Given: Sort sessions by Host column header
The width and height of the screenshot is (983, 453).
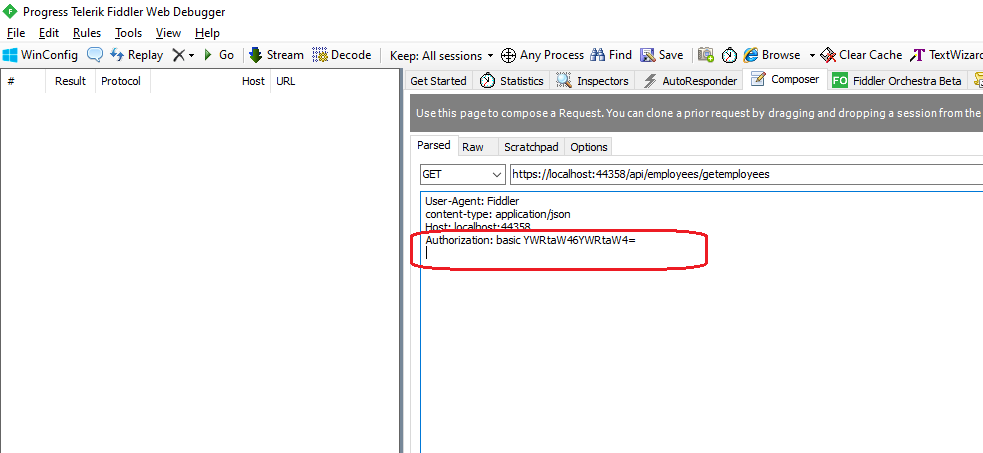Looking at the screenshot, I should pyautogui.click(x=210, y=81).
